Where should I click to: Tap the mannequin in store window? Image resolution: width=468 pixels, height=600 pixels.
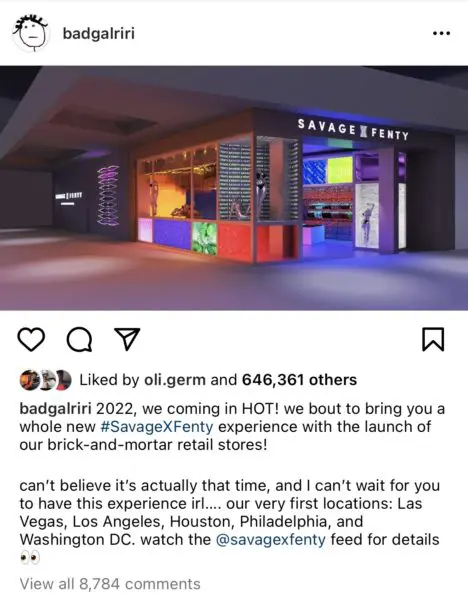coord(261,193)
